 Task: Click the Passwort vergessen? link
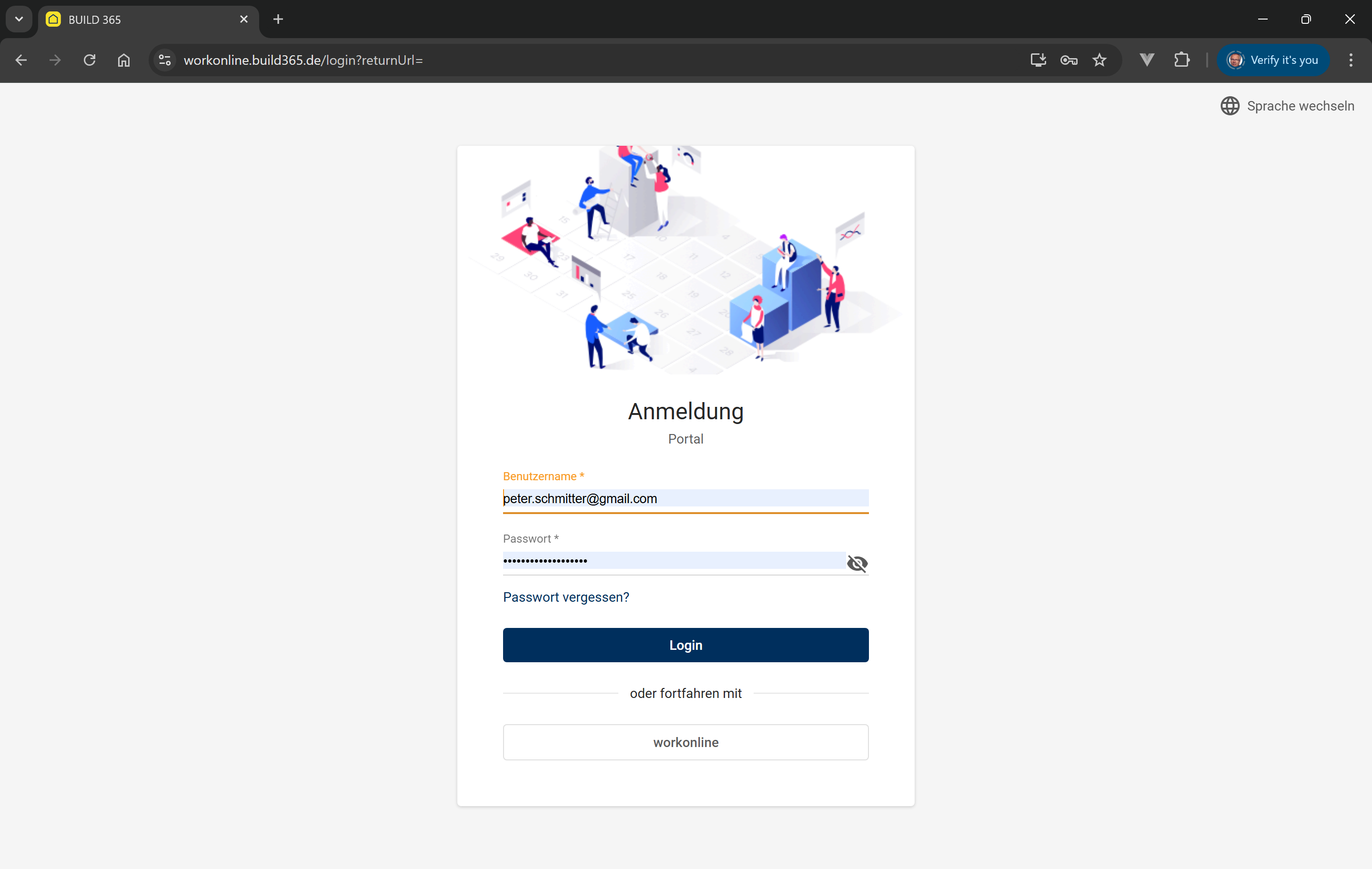click(566, 596)
